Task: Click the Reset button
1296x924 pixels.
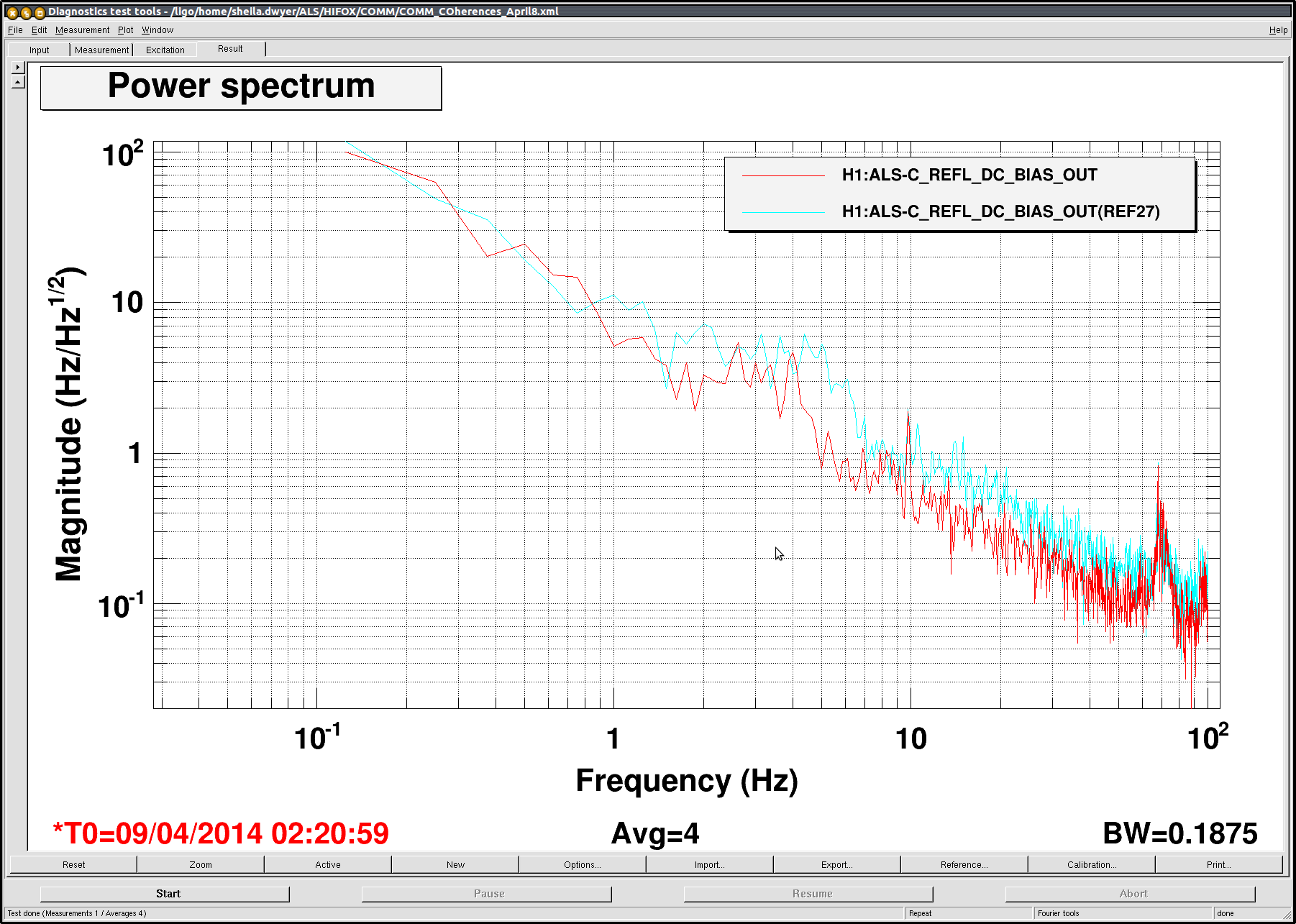Action: [x=73, y=864]
